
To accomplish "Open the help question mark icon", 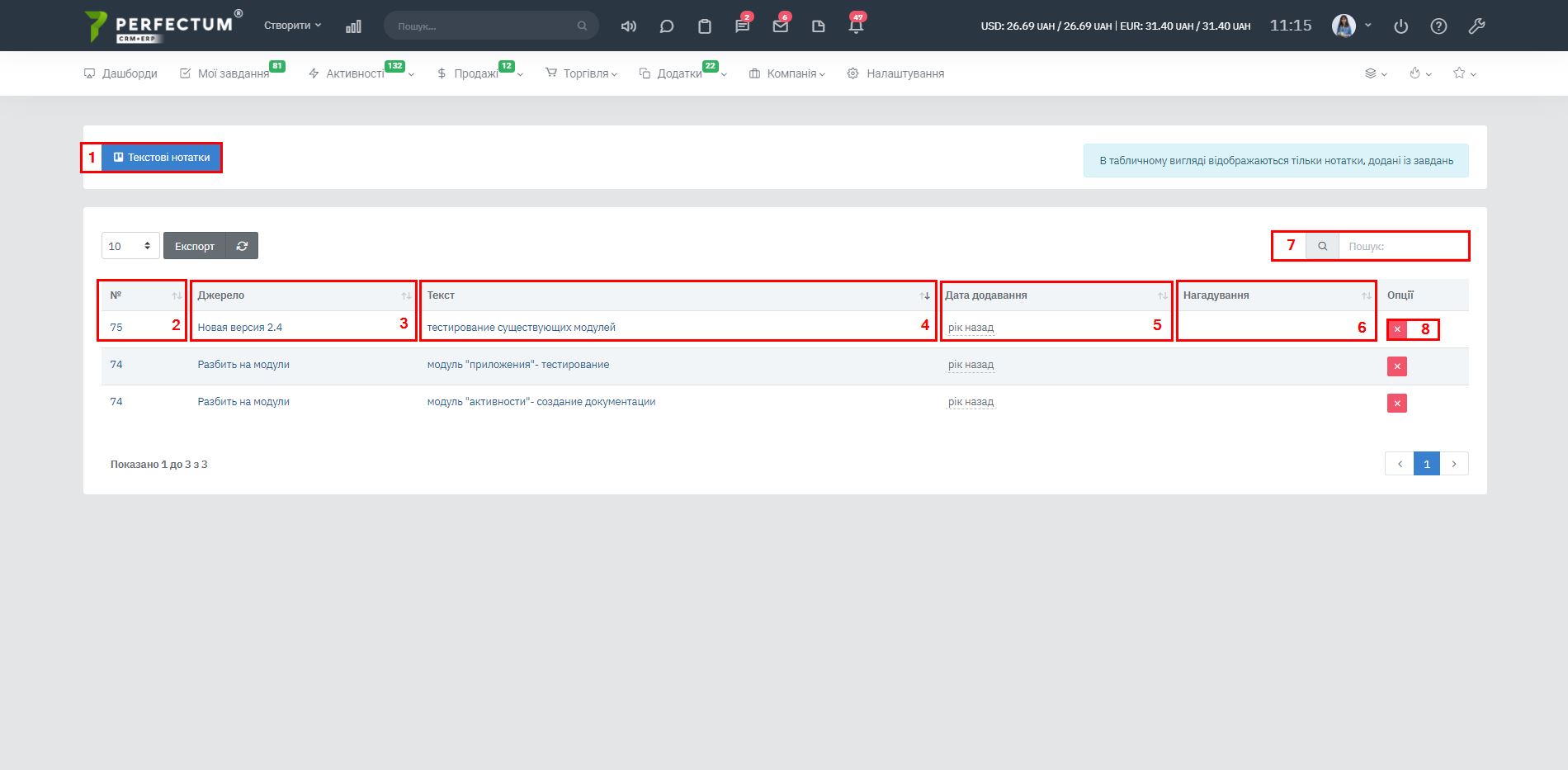I will click(x=1438, y=26).
